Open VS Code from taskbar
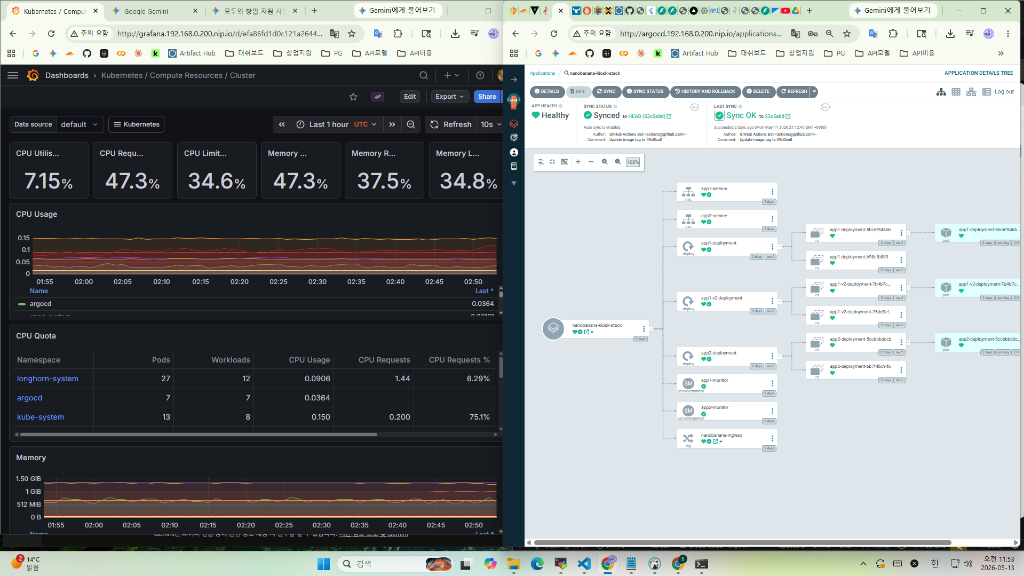The image size is (1024, 576). [584, 564]
